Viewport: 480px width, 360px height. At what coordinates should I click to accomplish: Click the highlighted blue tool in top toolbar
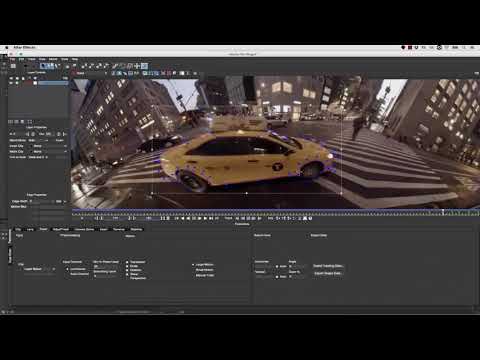pyautogui.click(x=144, y=66)
